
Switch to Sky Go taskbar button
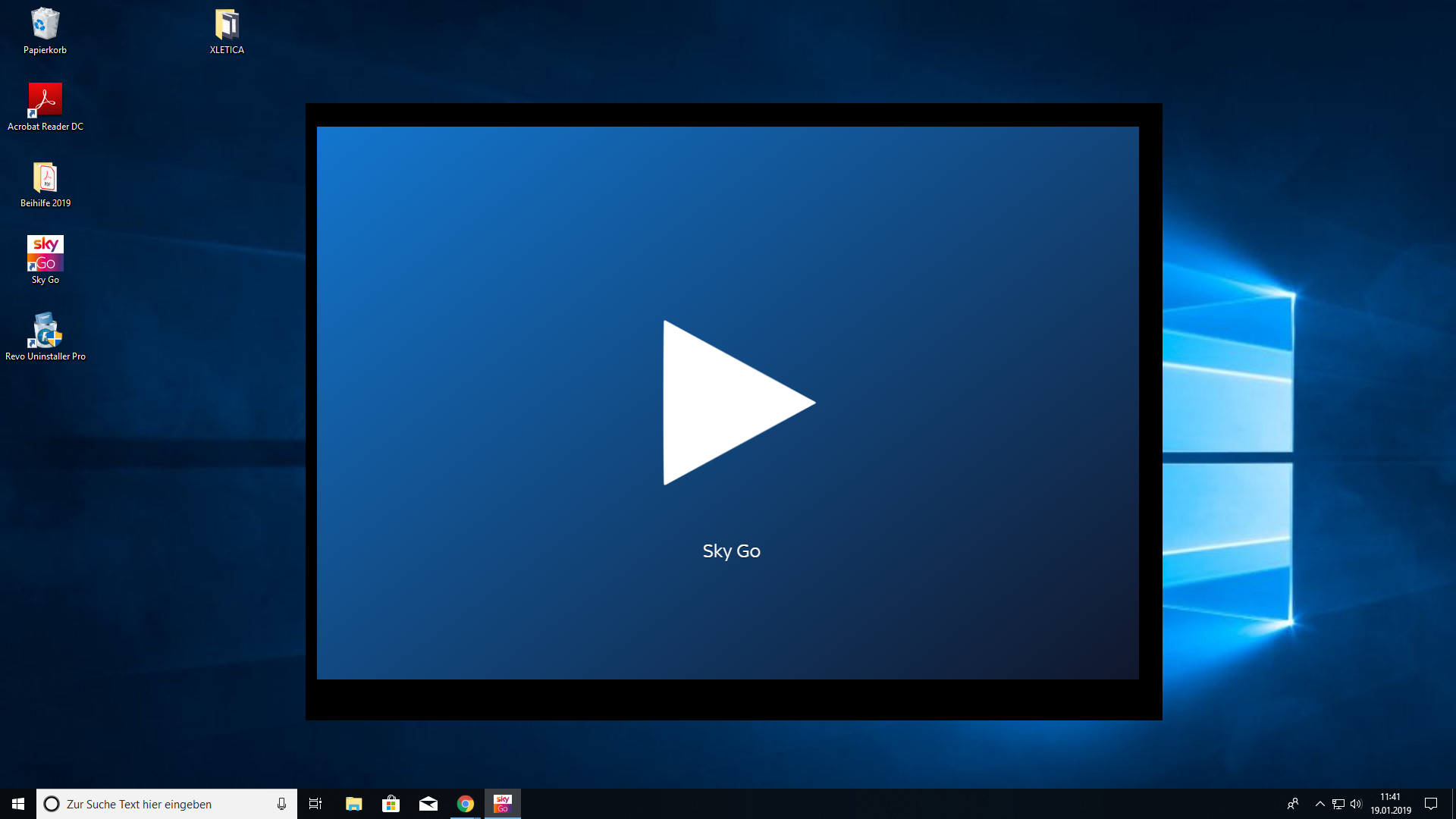point(503,804)
